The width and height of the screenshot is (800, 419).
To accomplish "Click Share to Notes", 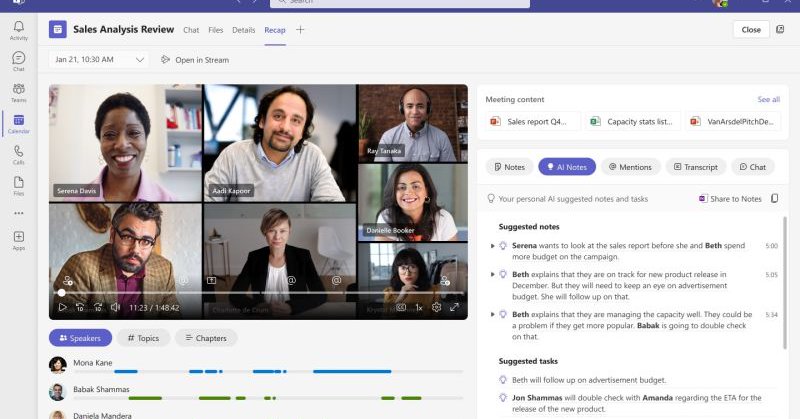I will [x=730, y=199].
